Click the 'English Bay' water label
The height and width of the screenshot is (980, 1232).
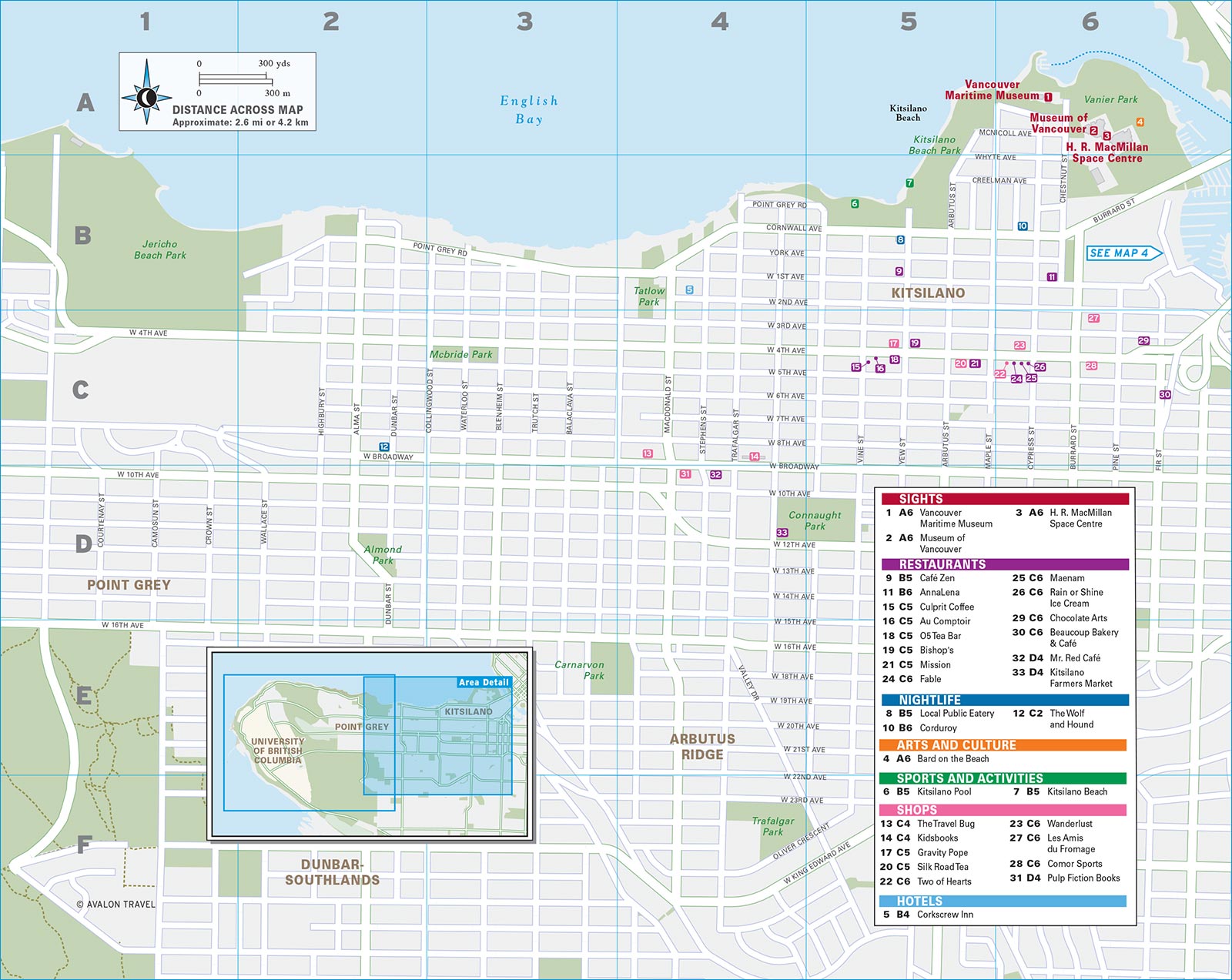(529, 109)
